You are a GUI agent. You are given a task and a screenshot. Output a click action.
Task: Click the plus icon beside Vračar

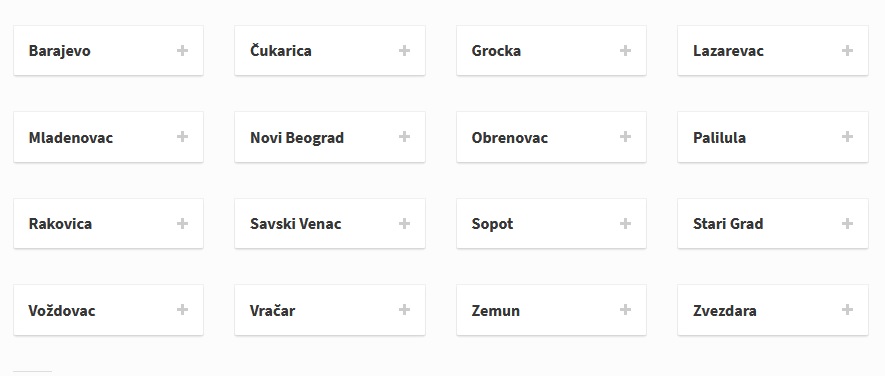404,309
